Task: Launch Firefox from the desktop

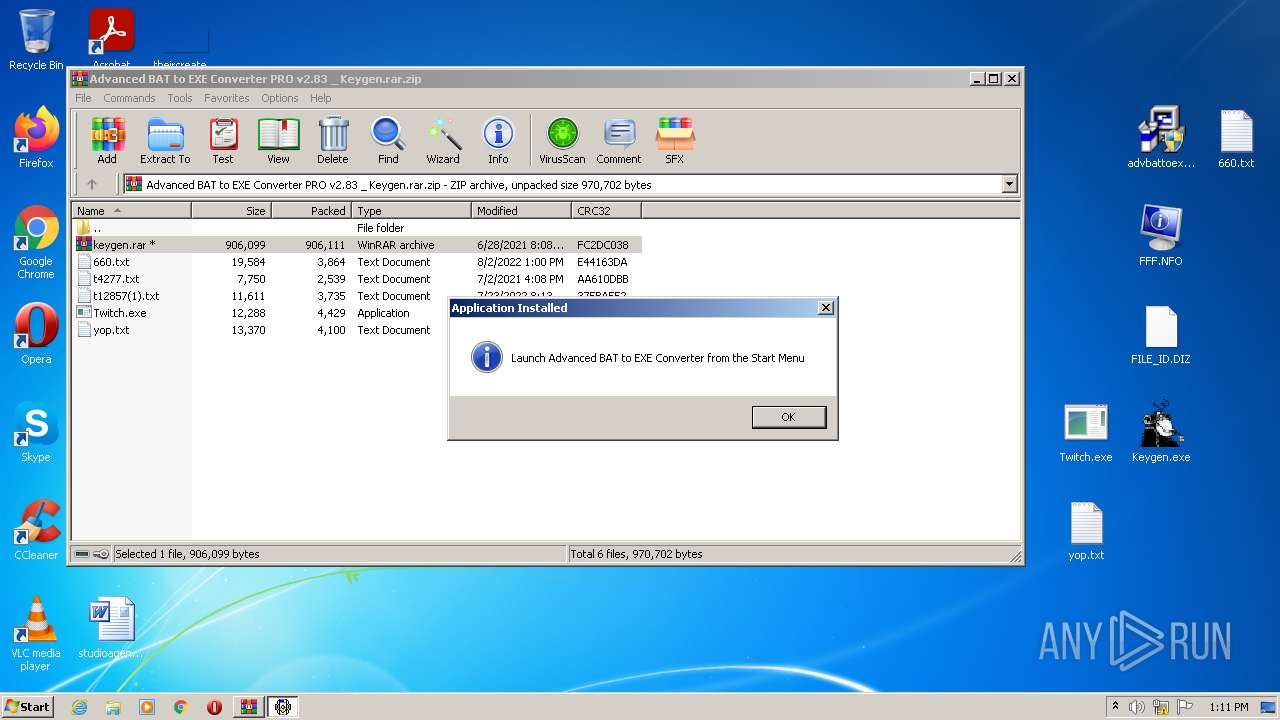Action: pyautogui.click(x=36, y=138)
